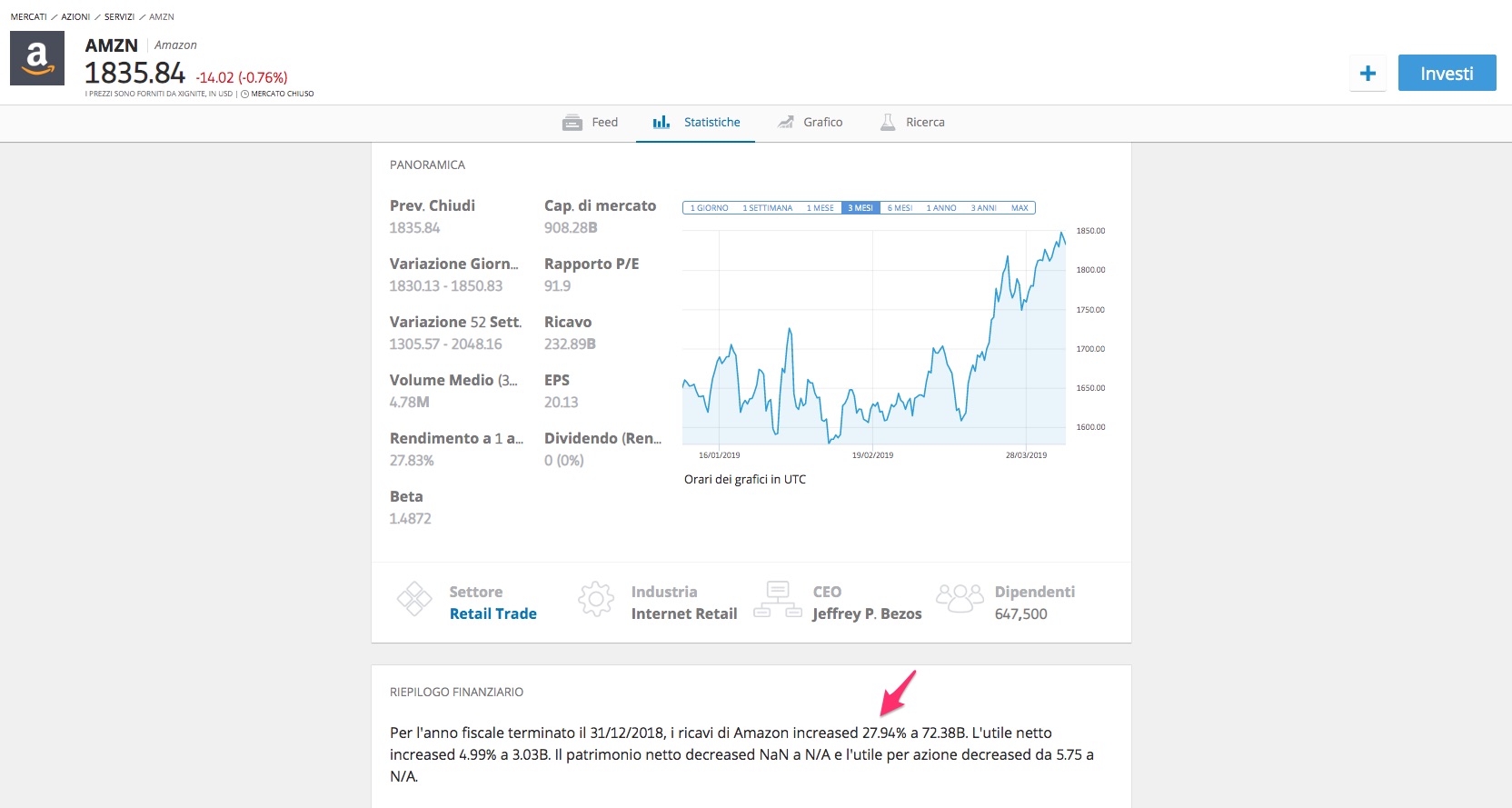
Task: Click the one-year return value 27.83%
Action: [412, 461]
